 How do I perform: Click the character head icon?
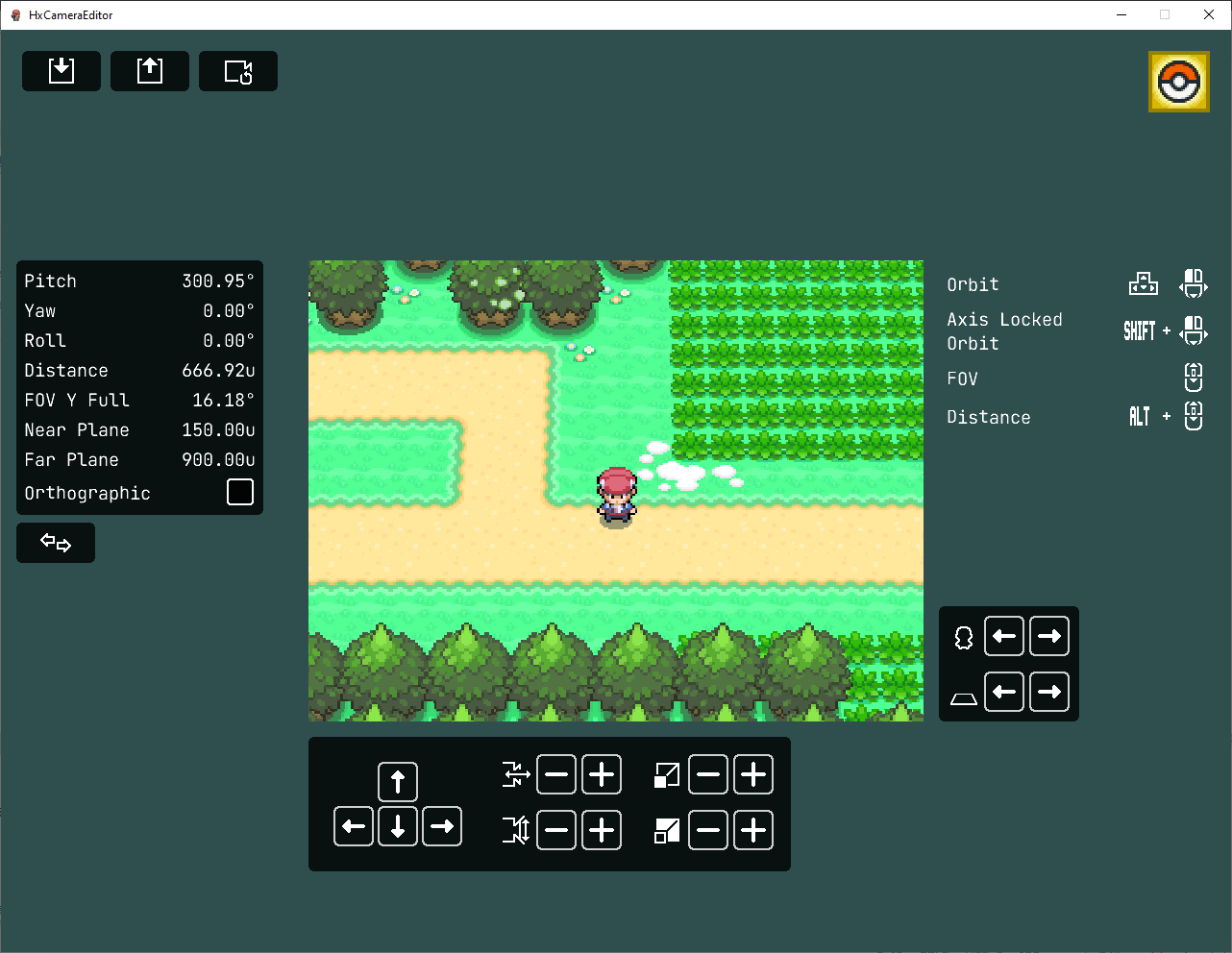[964, 637]
